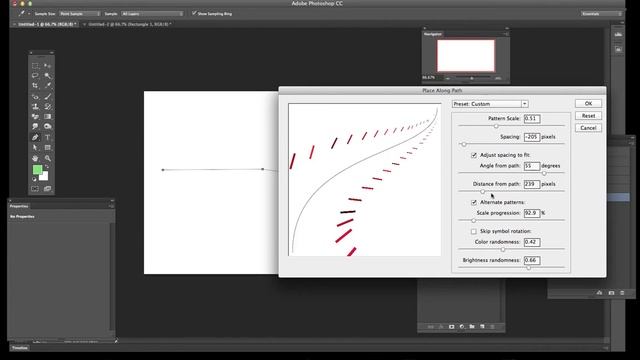Change screen mode from toolbox

47,189
